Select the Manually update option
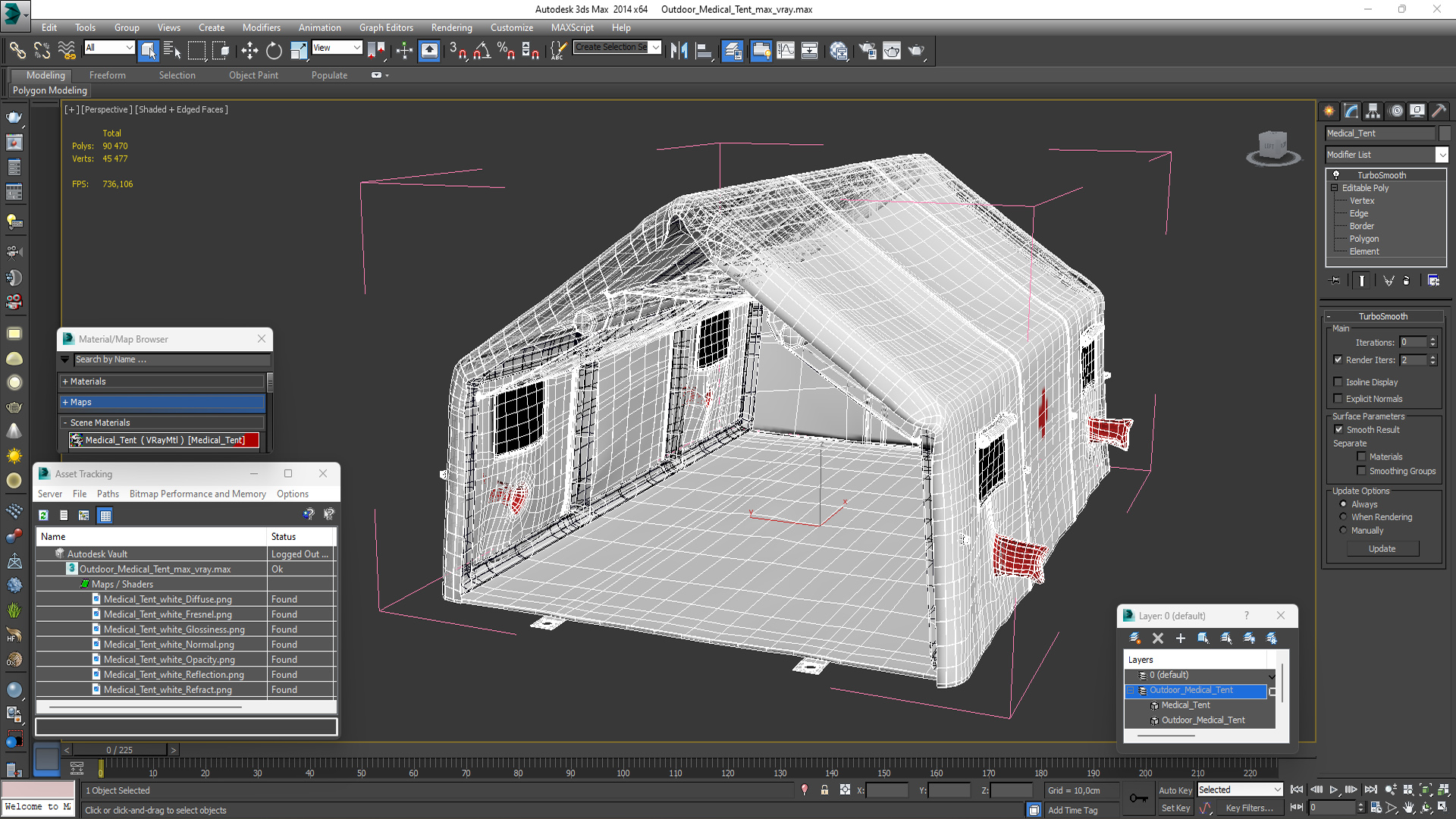This screenshot has height=819, width=1456. click(1343, 530)
